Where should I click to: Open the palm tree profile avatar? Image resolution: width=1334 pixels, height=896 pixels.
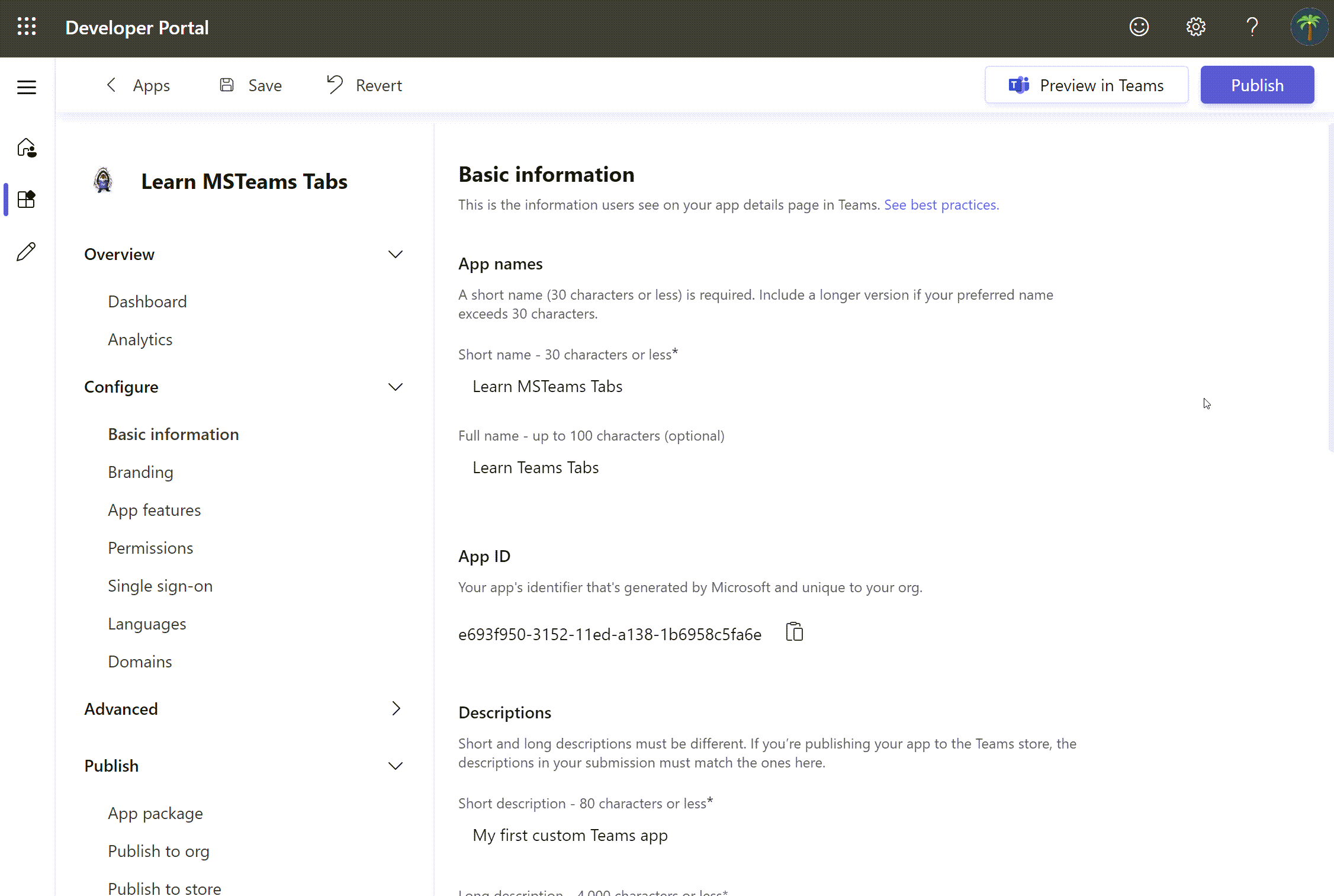click(x=1309, y=27)
